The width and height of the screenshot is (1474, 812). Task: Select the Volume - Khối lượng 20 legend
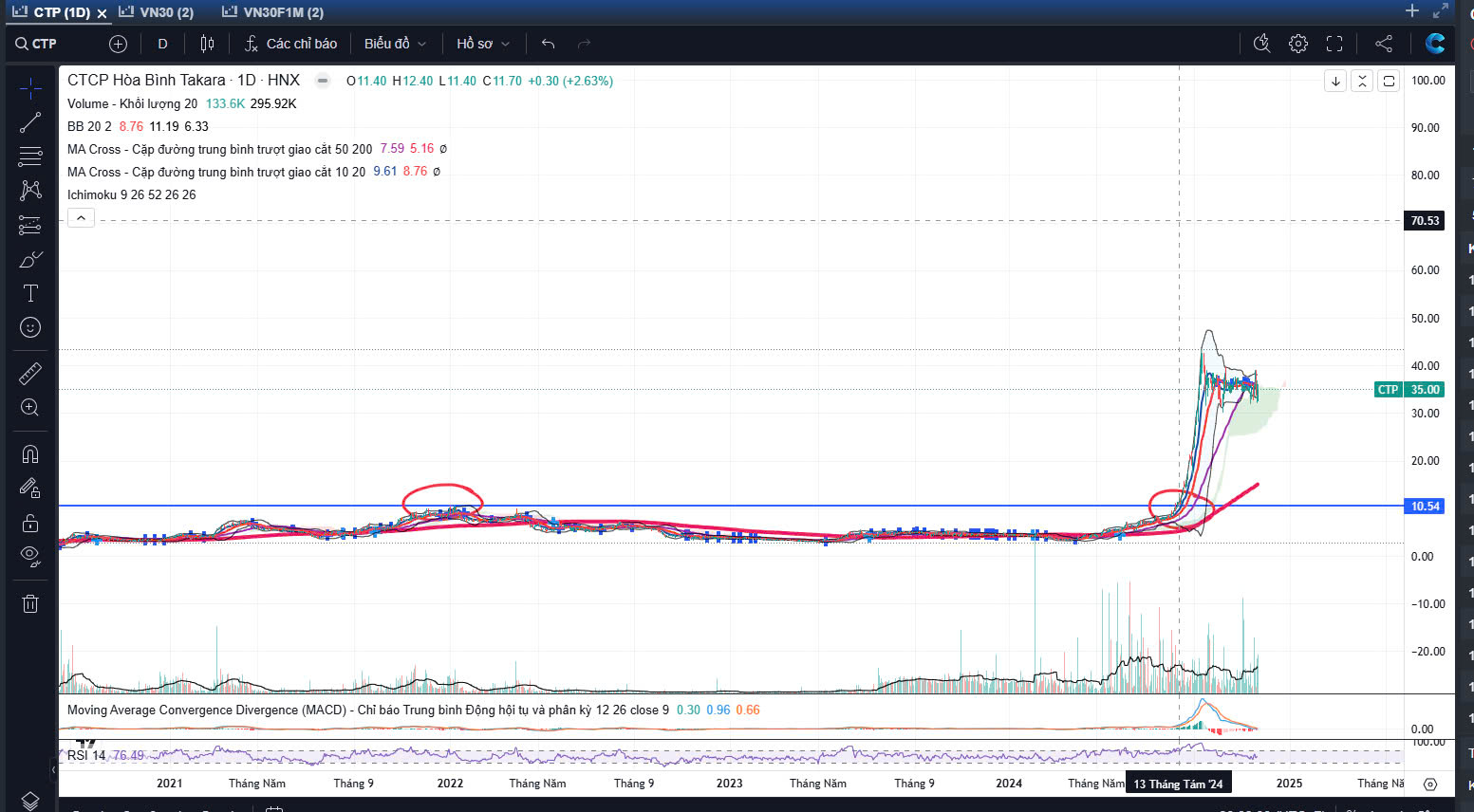pyautogui.click(x=133, y=103)
